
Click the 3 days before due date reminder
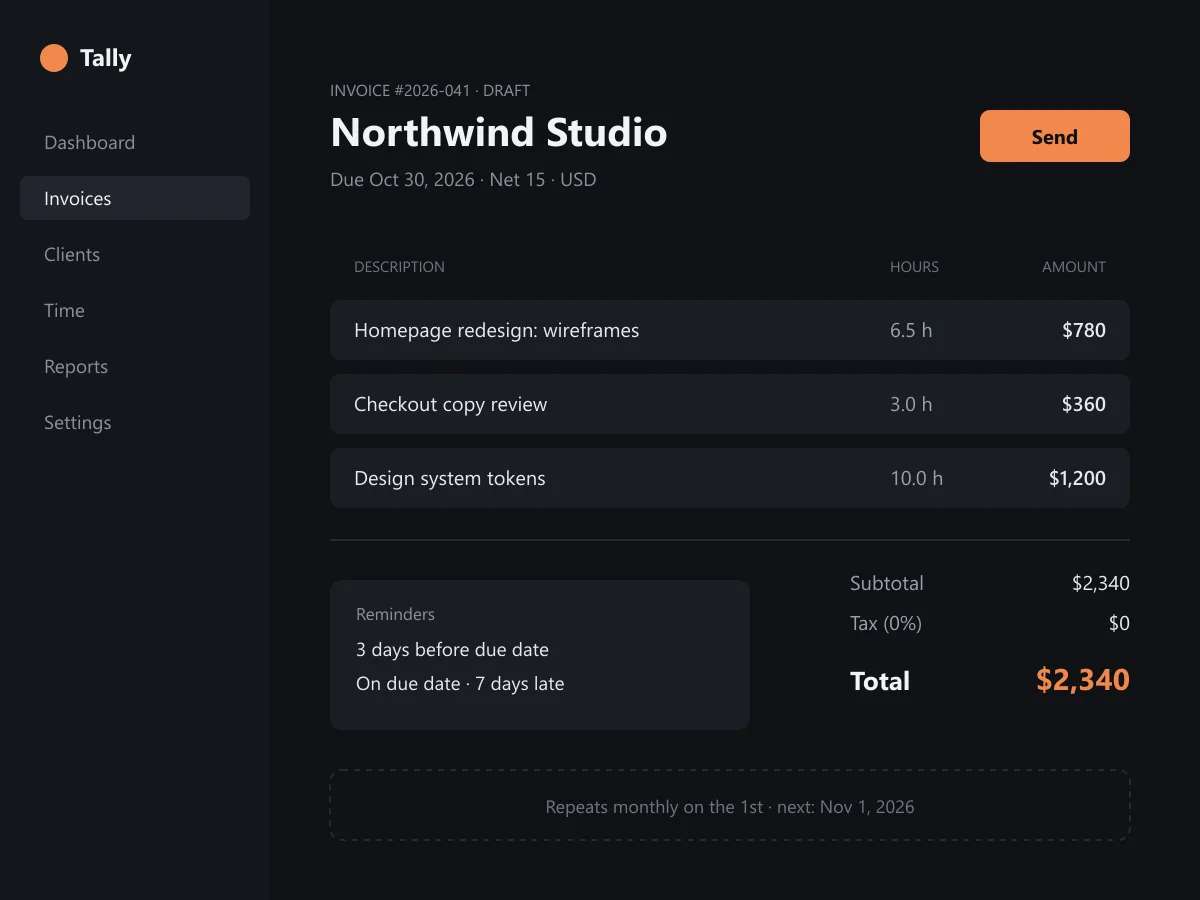pos(452,649)
